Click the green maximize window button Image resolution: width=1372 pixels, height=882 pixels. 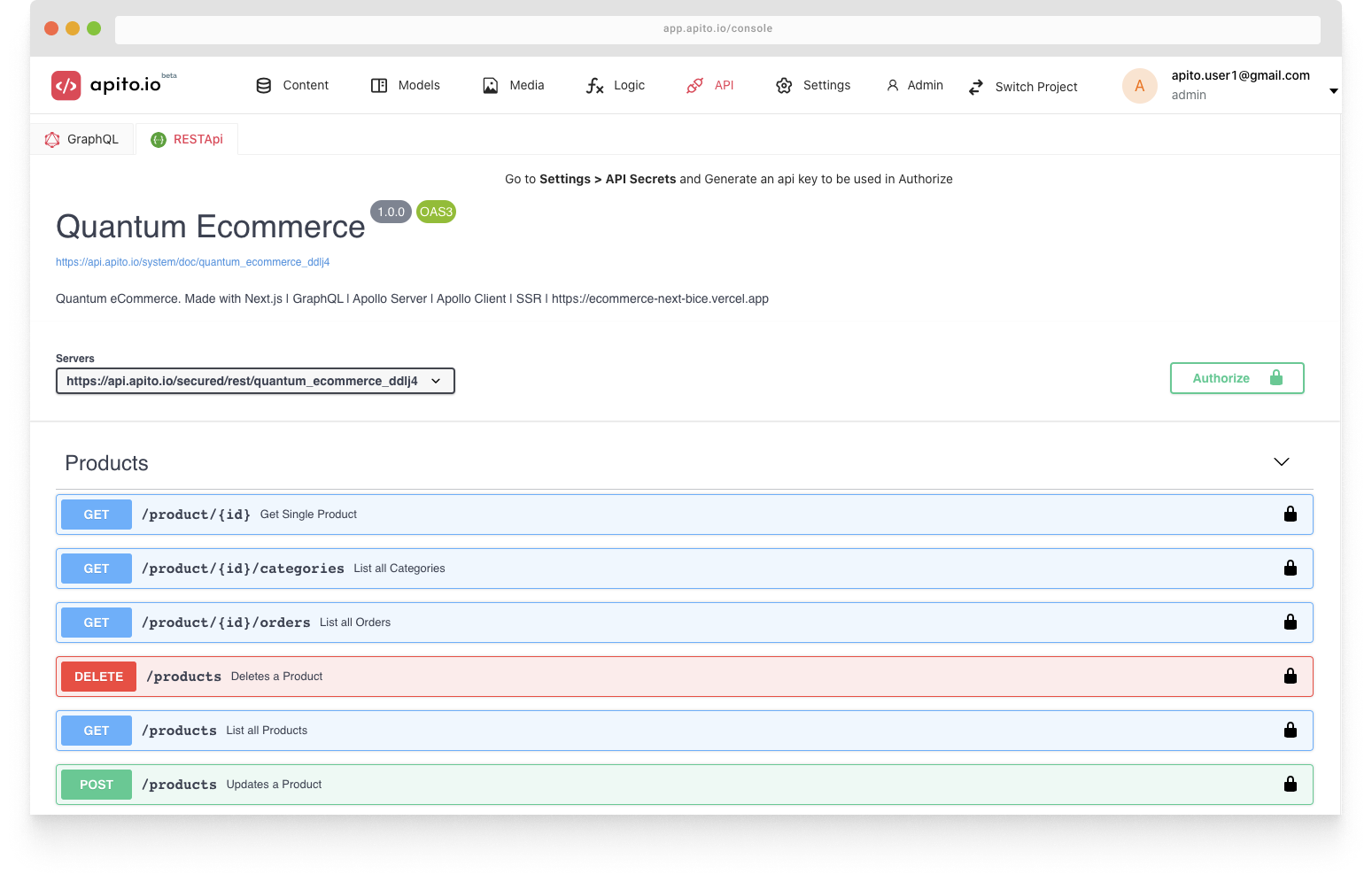[x=94, y=28]
